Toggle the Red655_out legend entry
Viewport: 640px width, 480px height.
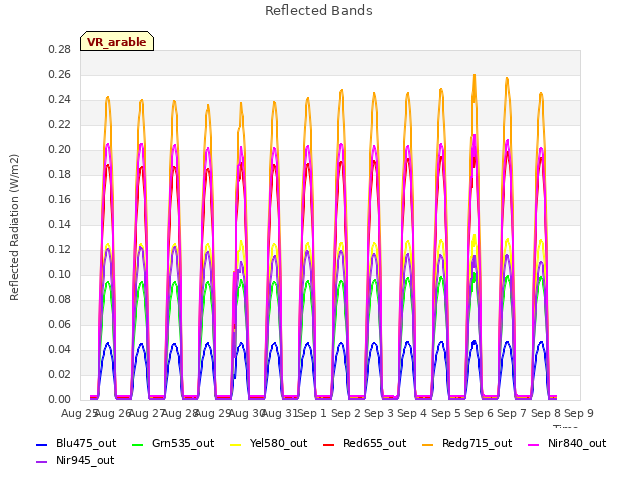point(365,444)
